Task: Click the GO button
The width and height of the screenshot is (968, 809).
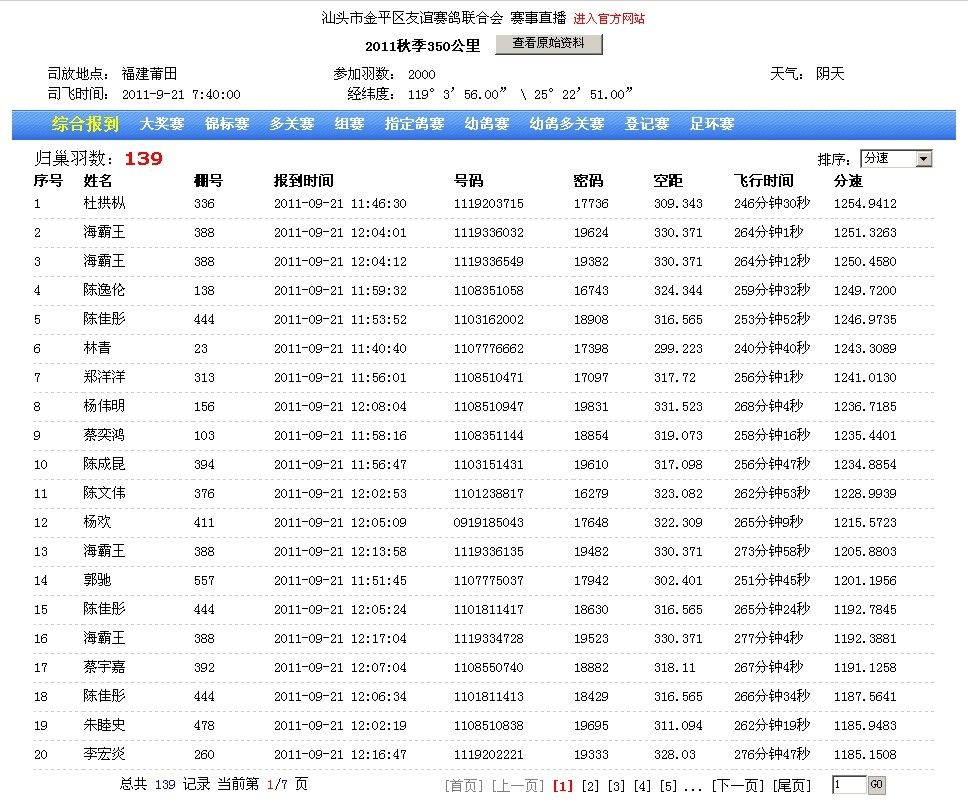Action: [876, 785]
